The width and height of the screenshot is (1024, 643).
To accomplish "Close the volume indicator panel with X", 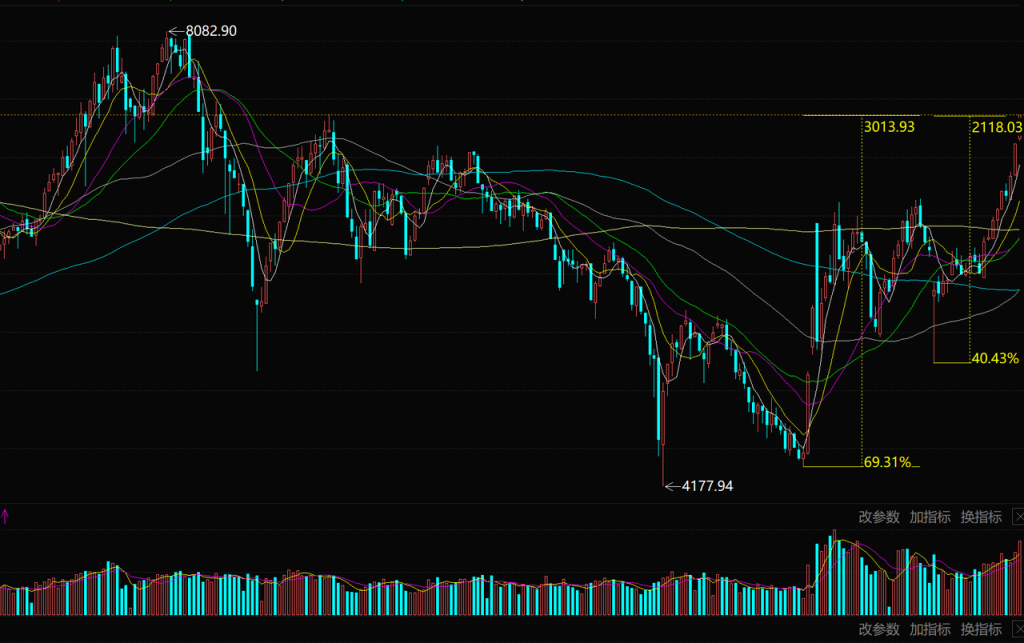I will click(1017, 517).
